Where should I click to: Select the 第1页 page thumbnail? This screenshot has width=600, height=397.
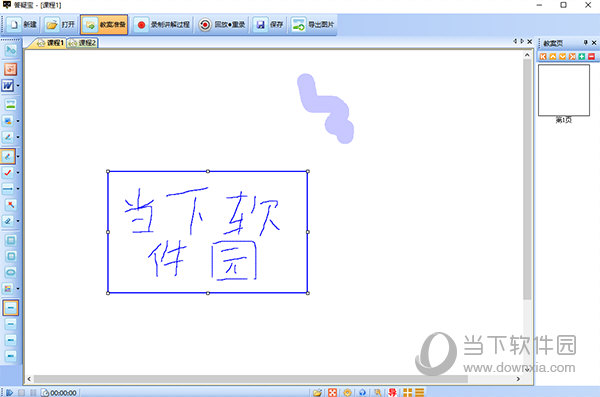[564, 90]
